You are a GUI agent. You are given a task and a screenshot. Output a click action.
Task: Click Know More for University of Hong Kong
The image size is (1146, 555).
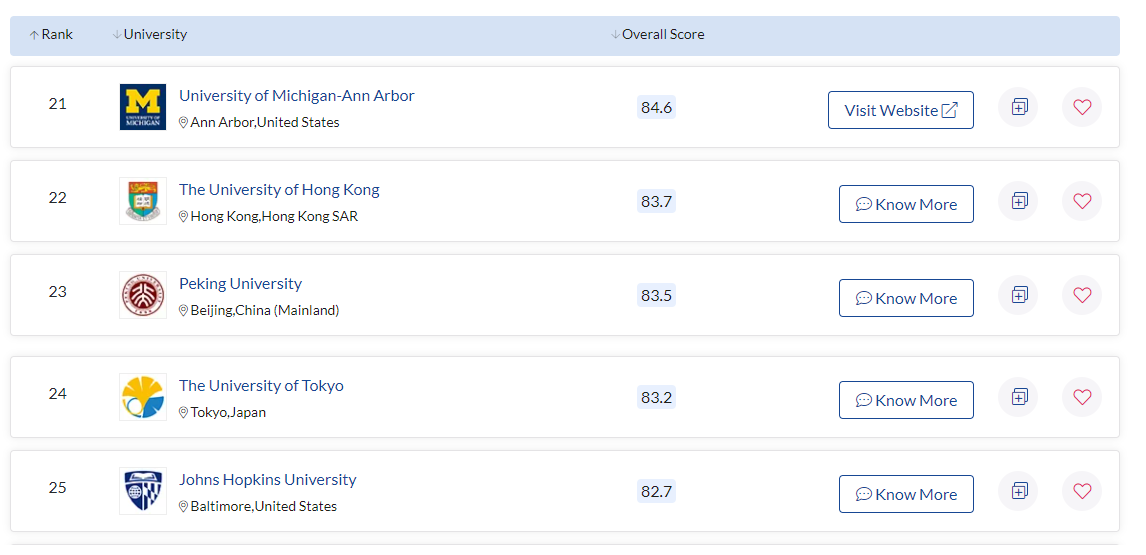(906, 204)
